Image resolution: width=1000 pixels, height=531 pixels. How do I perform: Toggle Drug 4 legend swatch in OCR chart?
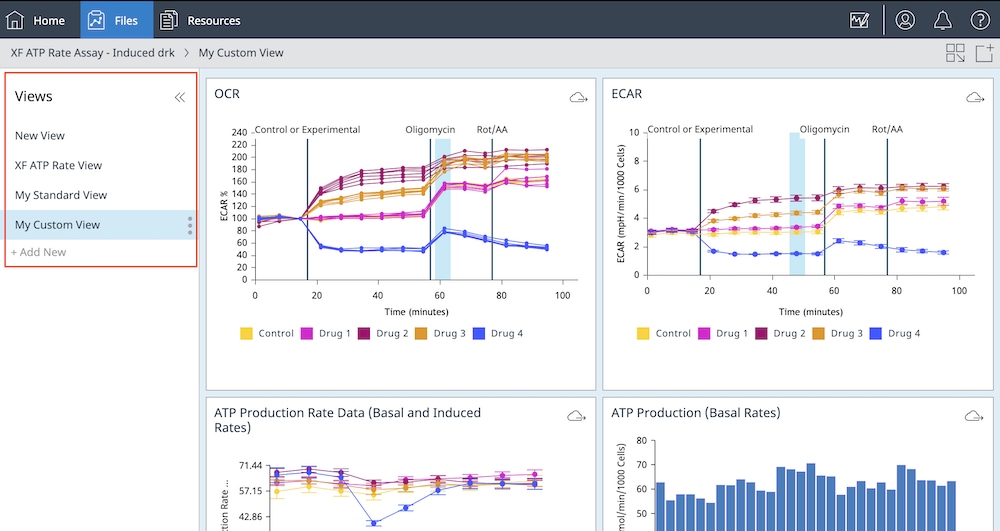pos(481,333)
